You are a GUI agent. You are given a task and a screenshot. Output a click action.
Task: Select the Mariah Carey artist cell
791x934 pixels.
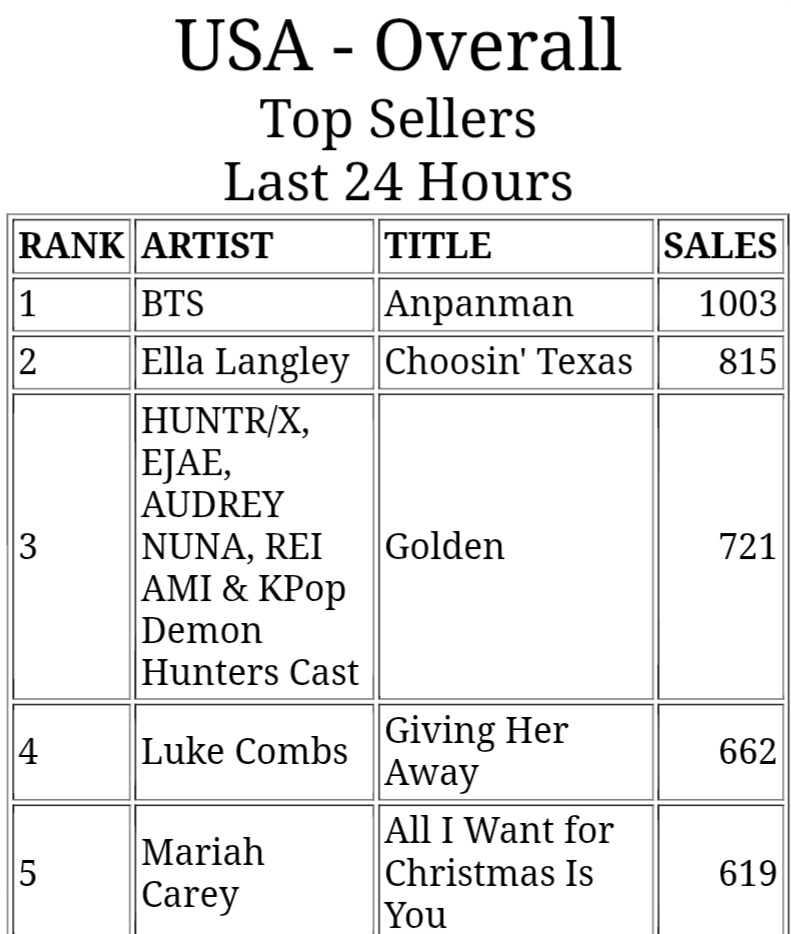[x=203, y=873]
